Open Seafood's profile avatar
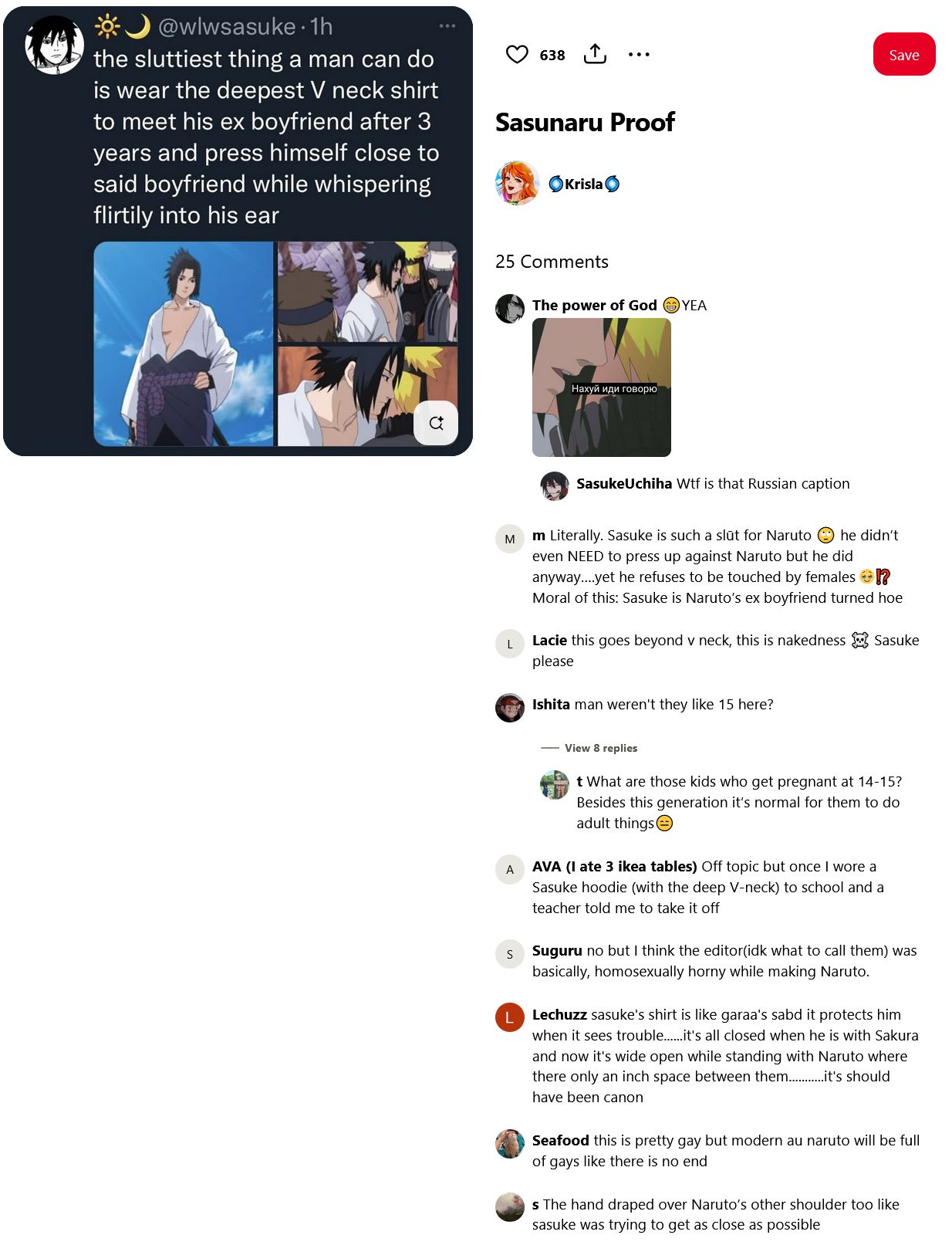This screenshot has height=1245, width=952. [x=510, y=1144]
